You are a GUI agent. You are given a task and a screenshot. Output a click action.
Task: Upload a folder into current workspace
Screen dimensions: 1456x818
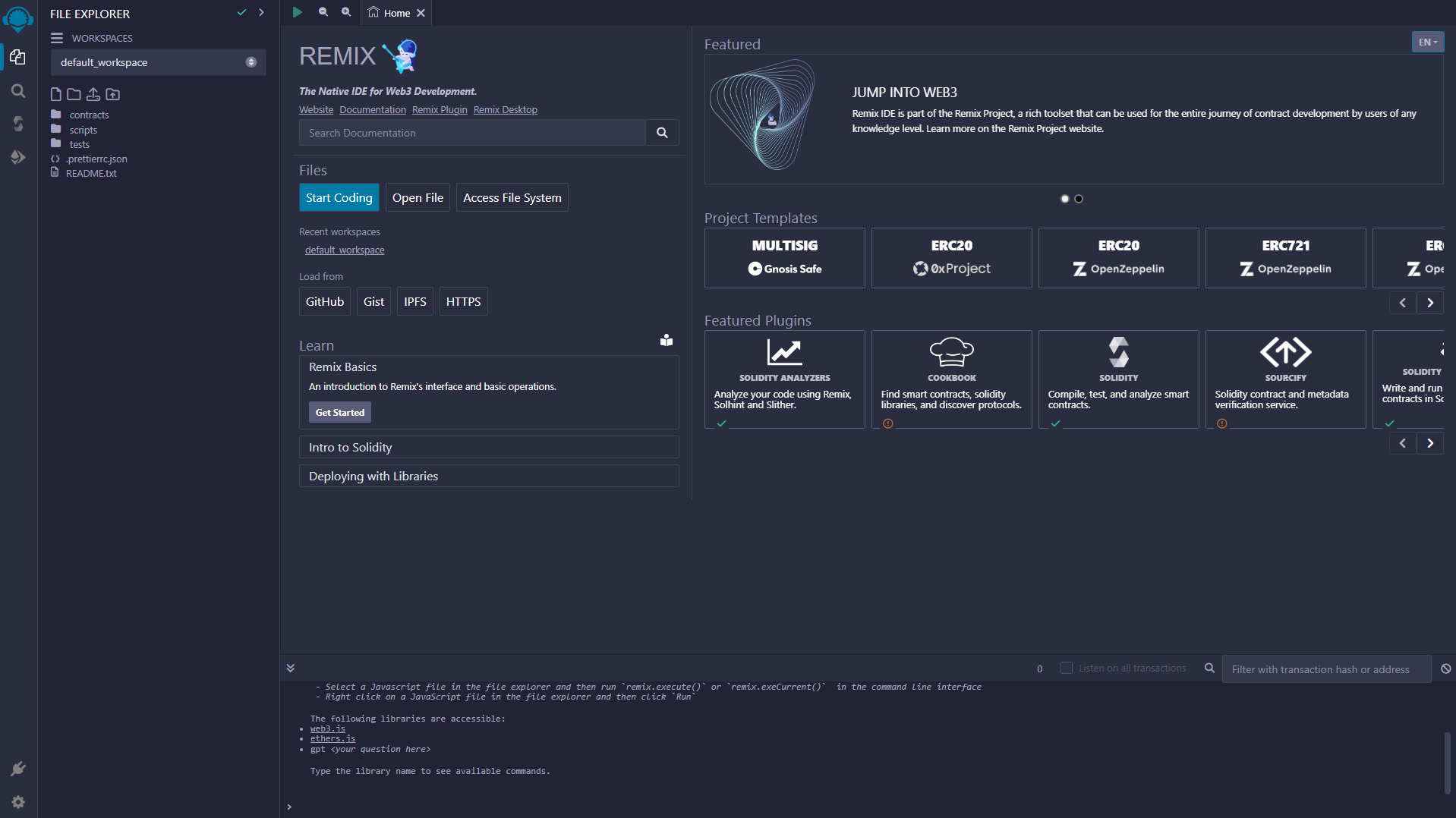pyautogui.click(x=112, y=94)
